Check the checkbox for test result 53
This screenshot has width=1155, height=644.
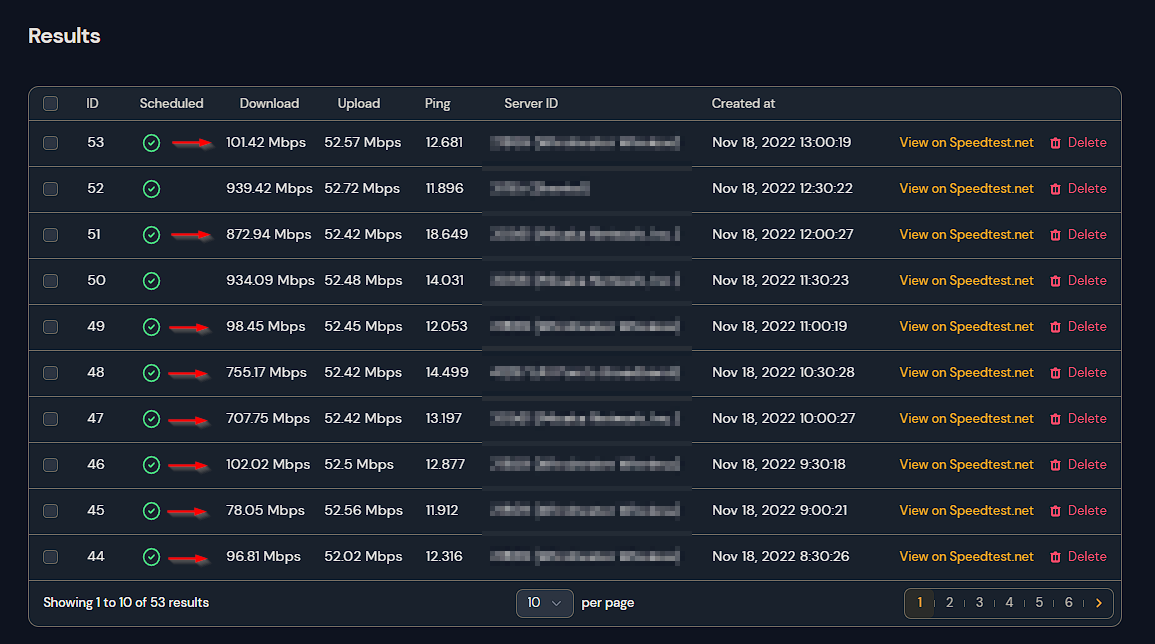click(x=50, y=142)
